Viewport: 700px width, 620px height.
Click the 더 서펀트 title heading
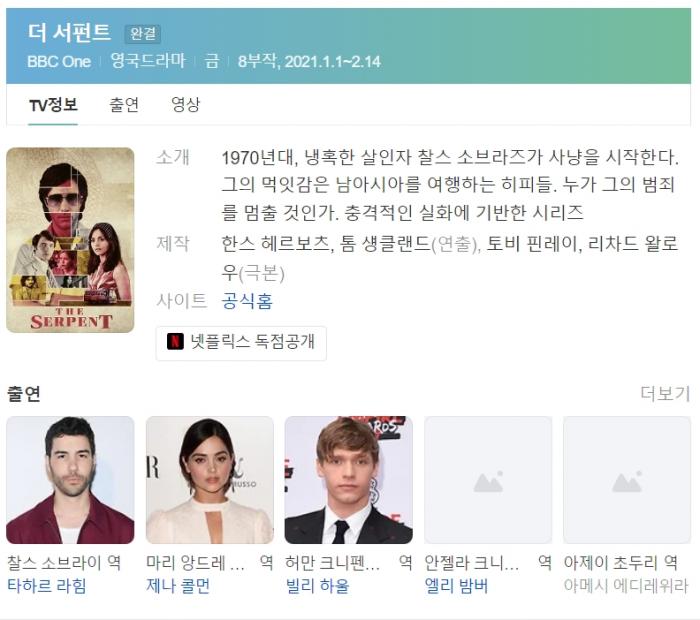tap(69, 33)
